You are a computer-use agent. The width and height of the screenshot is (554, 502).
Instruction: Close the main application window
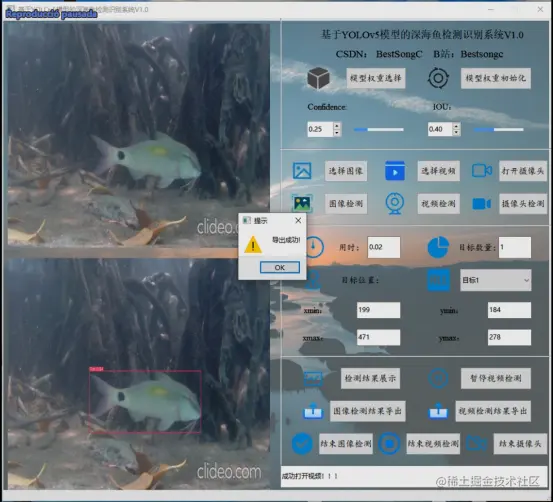[x=540, y=10]
